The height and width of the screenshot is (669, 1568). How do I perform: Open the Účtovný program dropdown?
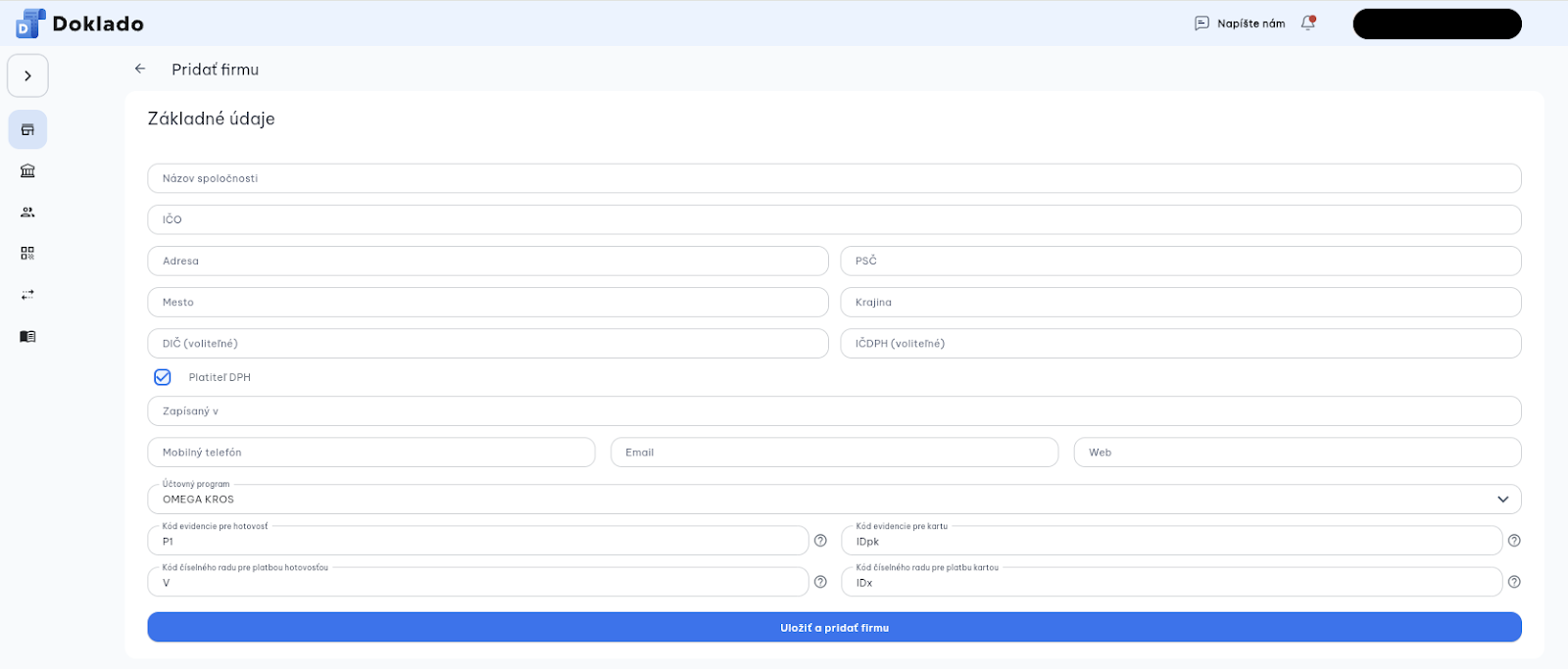pos(834,499)
